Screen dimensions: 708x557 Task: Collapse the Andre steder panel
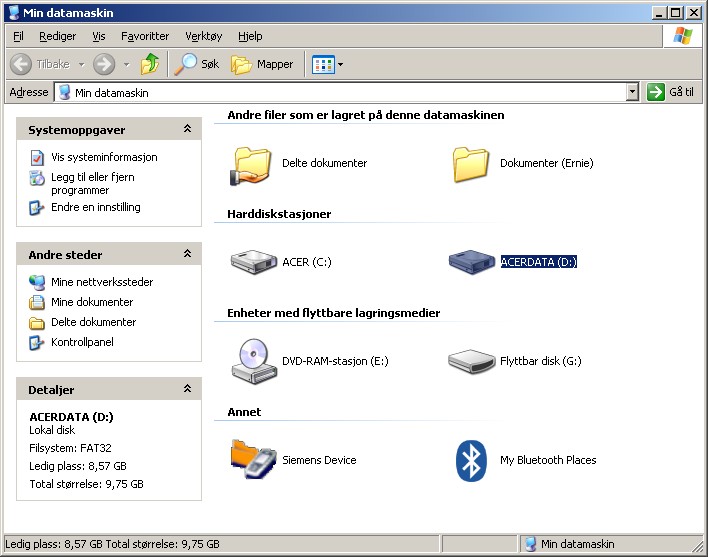187,254
